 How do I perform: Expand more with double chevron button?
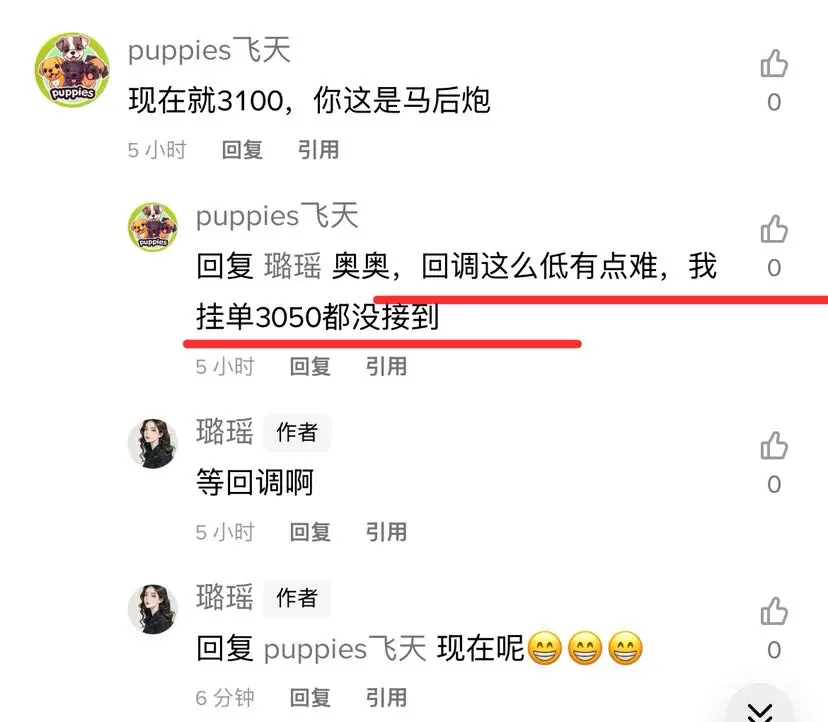pyautogui.click(x=760, y=710)
